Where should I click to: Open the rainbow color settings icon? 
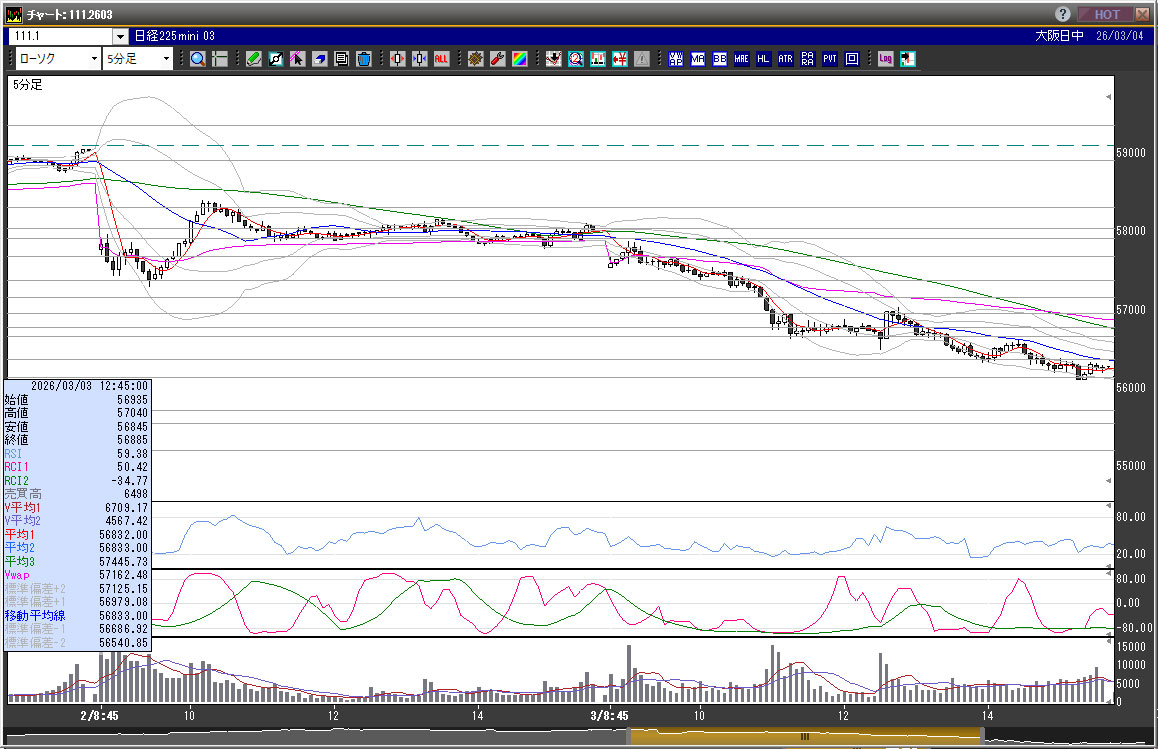click(x=520, y=59)
